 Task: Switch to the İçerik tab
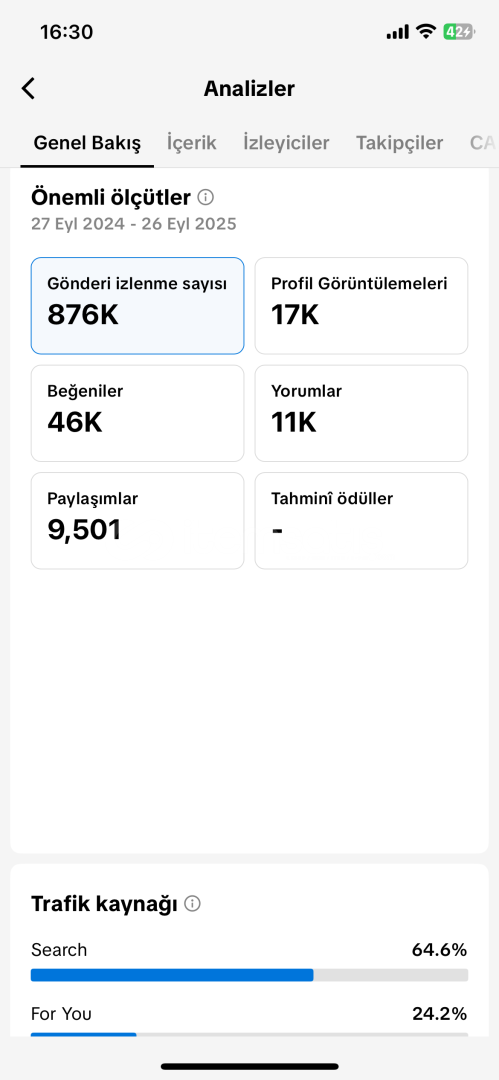click(192, 143)
